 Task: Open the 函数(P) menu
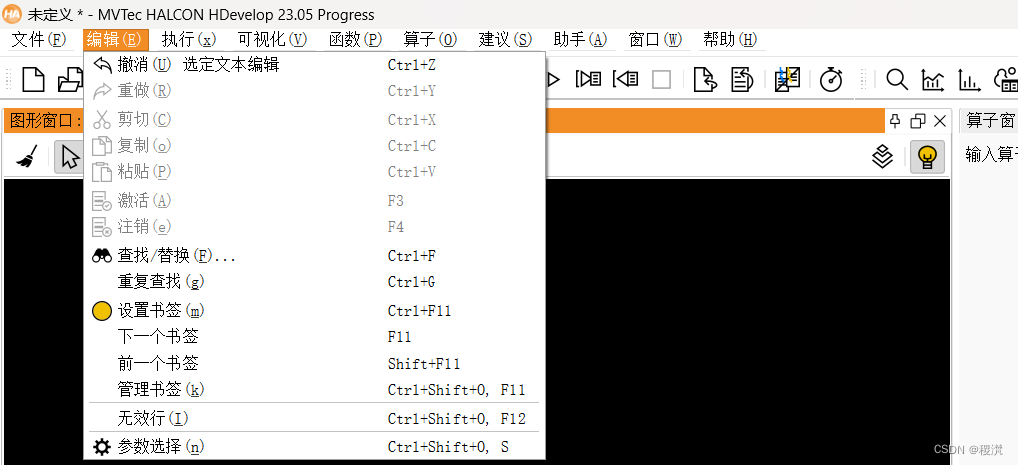[x=355, y=40]
